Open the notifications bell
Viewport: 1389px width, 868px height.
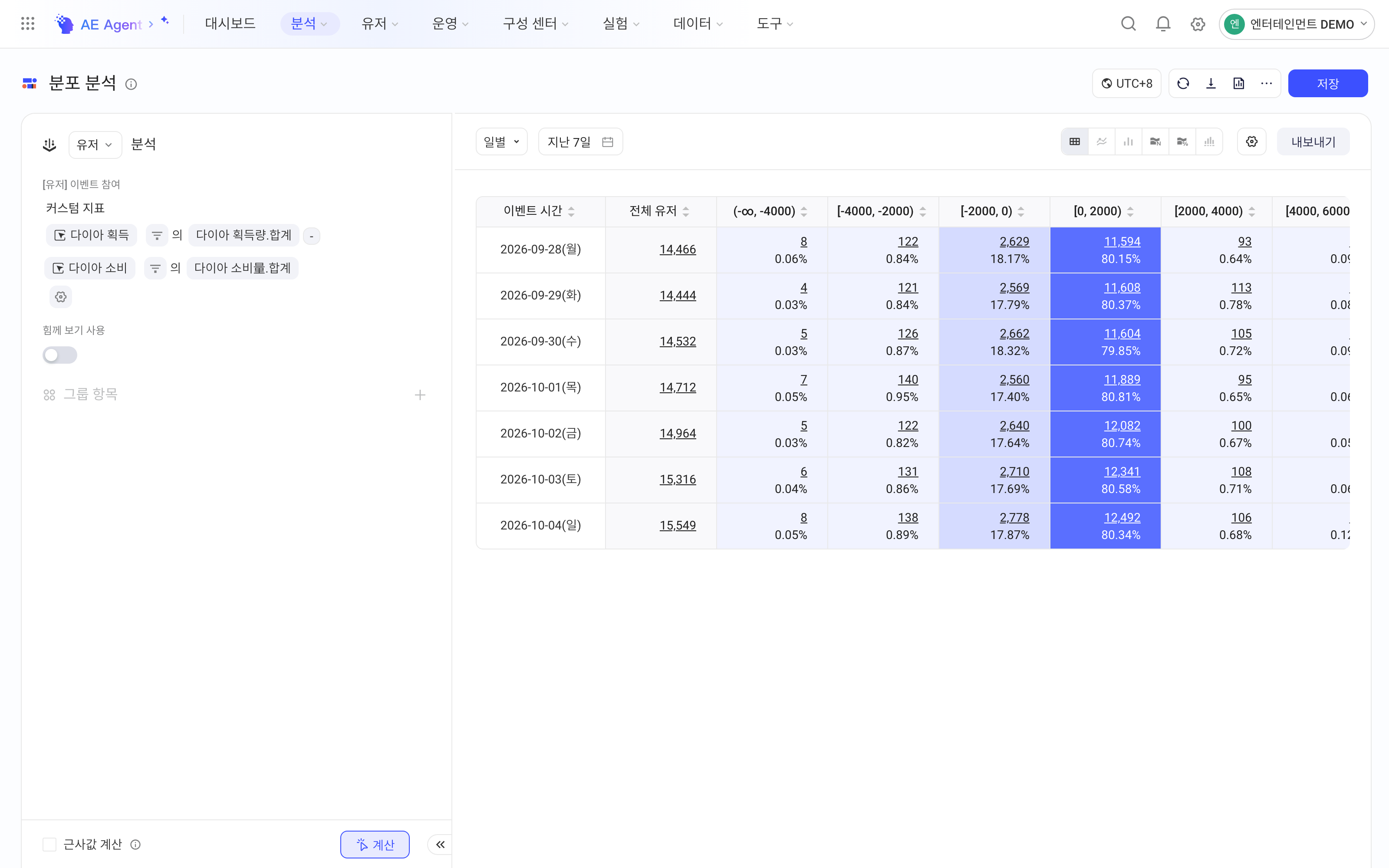[1163, 23]
